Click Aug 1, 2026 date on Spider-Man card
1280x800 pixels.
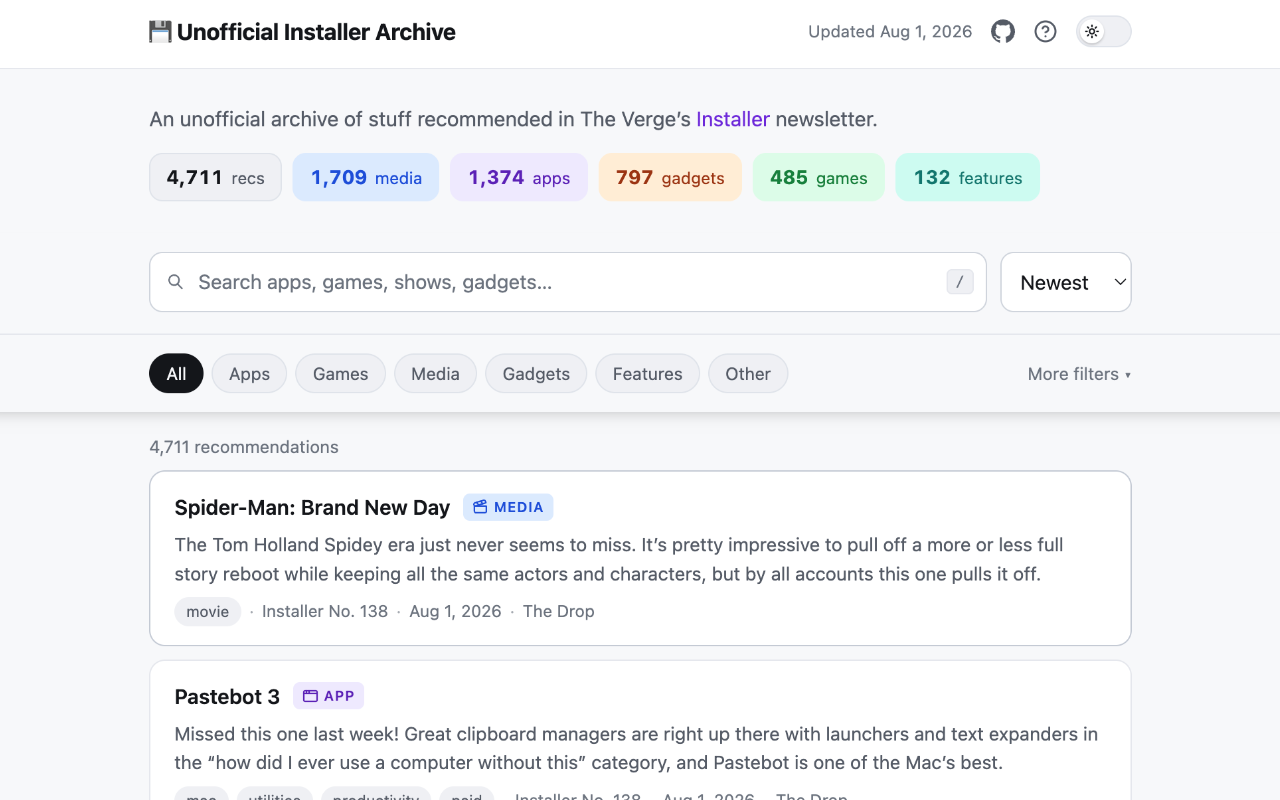455,611
